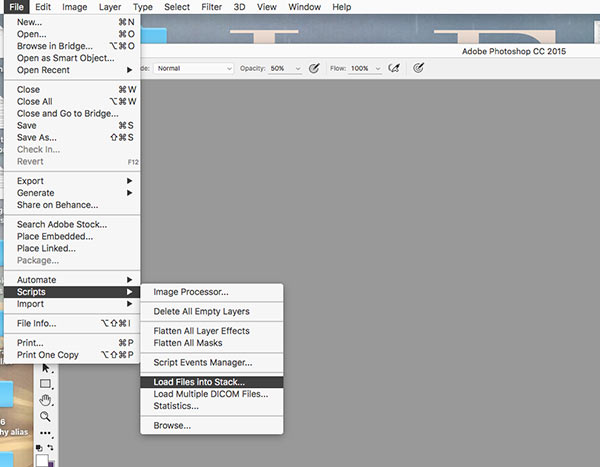The height and width of the screenshot is (467, 600).
Task: Select the Zoom magnifier tool
Action: (x=45, y=416)
